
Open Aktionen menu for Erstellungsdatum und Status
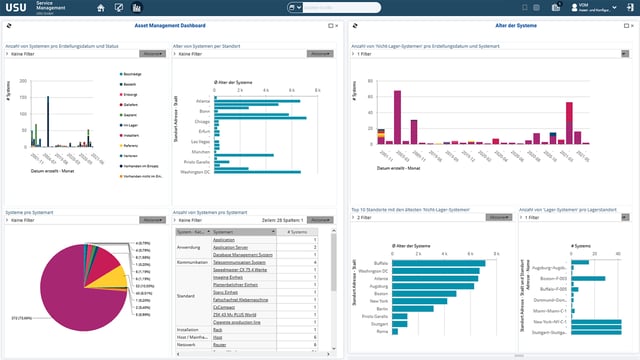tap(153, 54)
